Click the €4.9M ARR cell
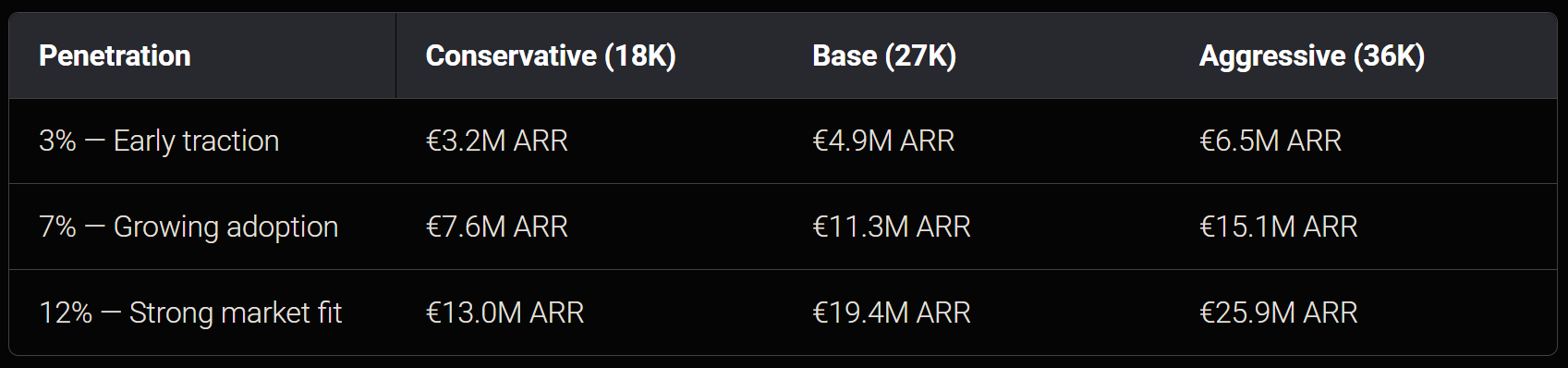1568x368 pixels. [x=883, y=141]
